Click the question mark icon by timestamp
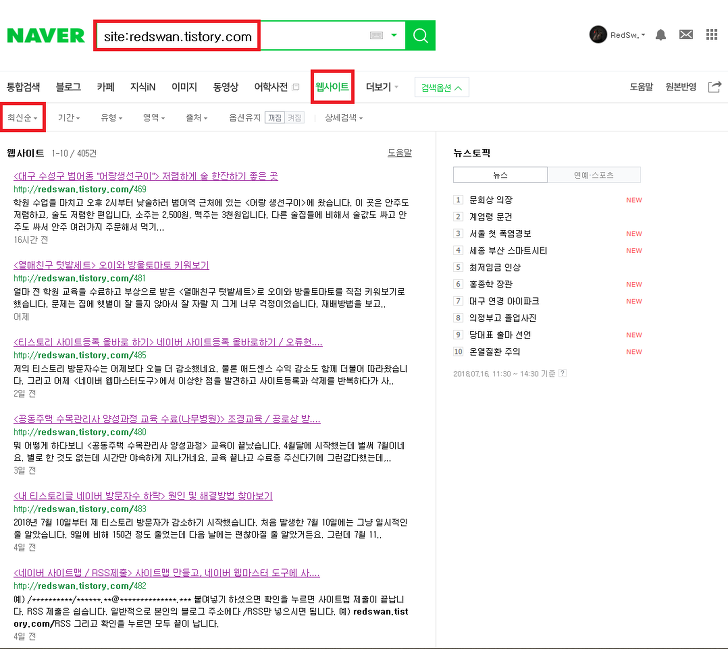This screenshot has height=649, width=728. pos(562,373)
